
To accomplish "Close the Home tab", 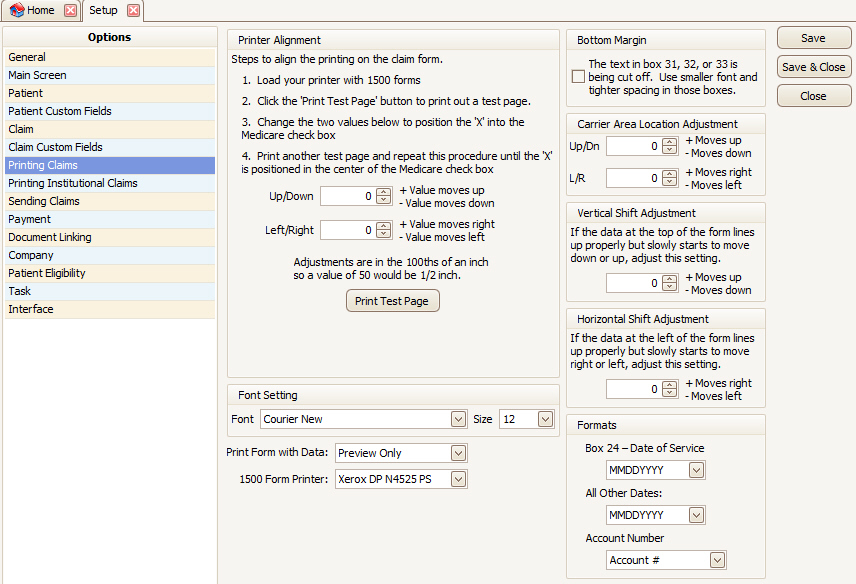I will (x=70, y=10).
